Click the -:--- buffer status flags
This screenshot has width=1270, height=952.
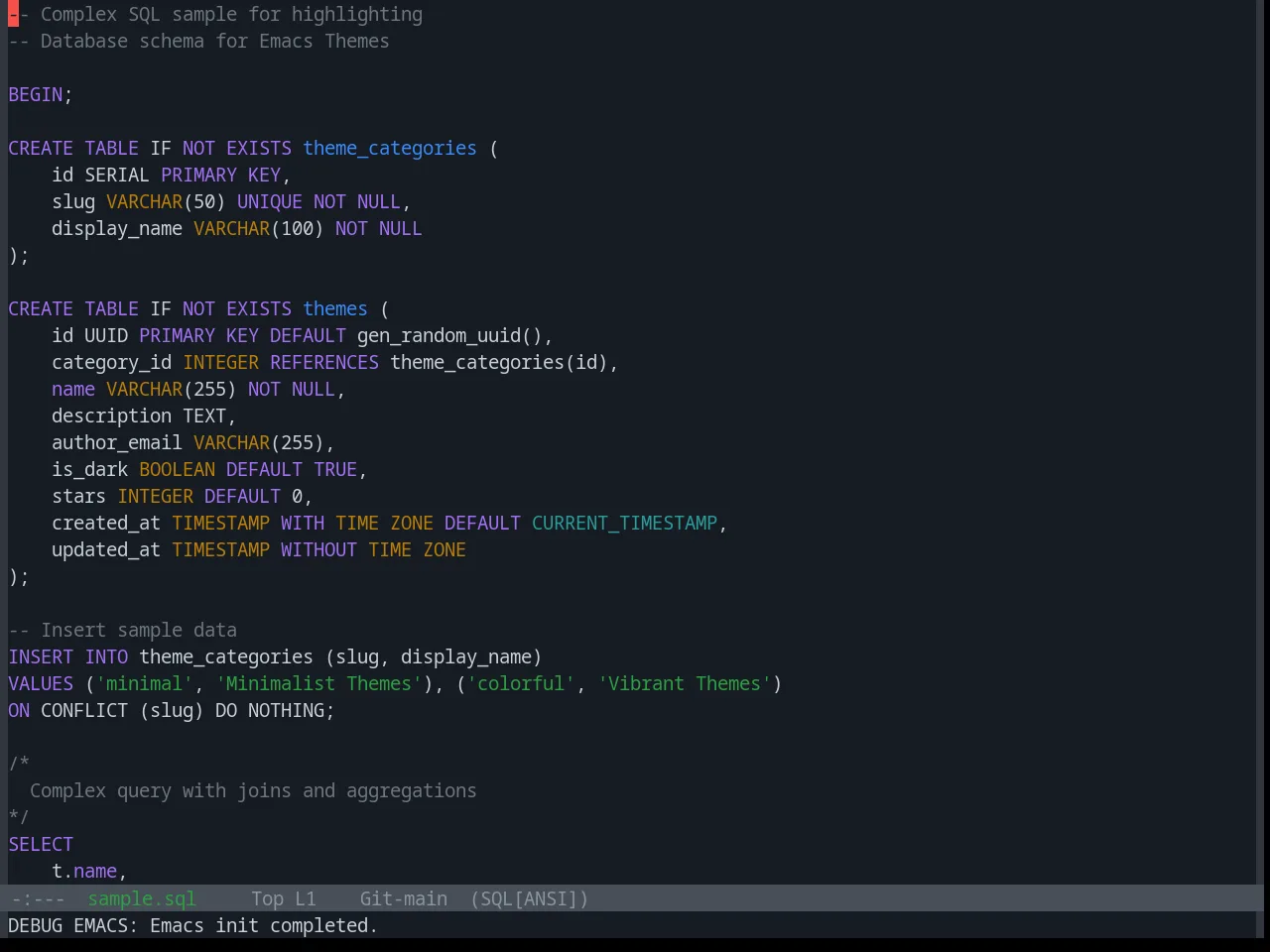38,898
